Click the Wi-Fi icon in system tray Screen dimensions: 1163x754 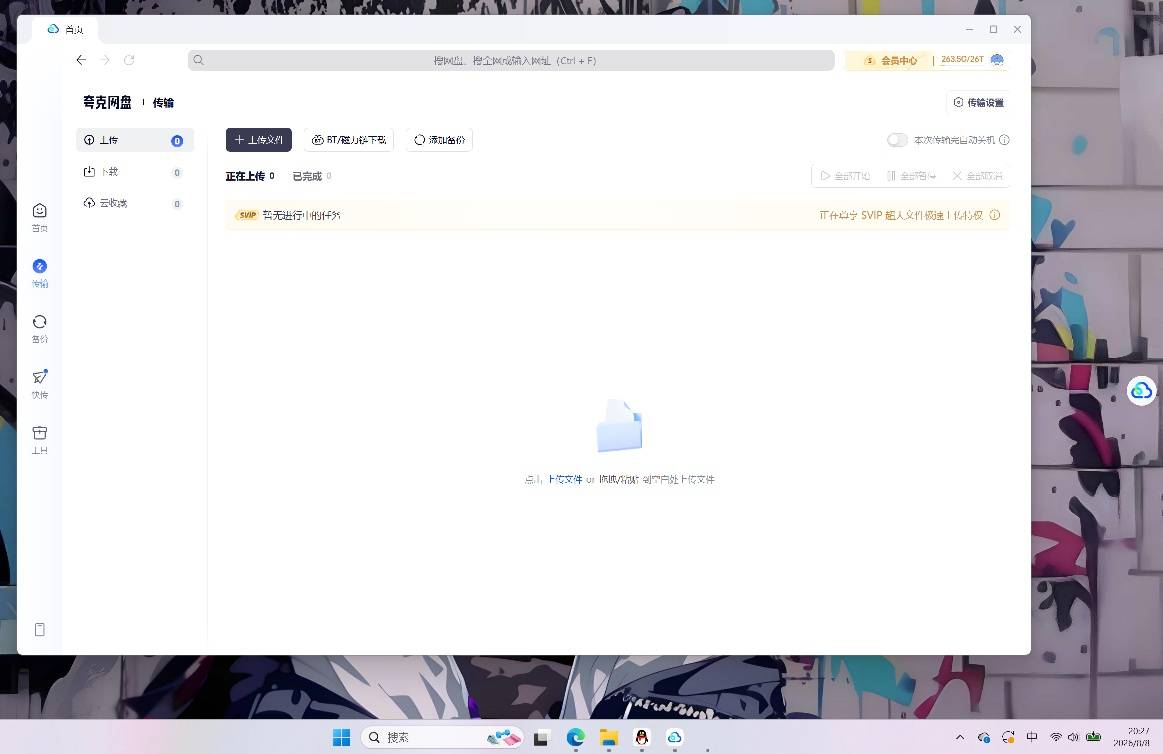pyautogui.click(x=1056, y=737)
